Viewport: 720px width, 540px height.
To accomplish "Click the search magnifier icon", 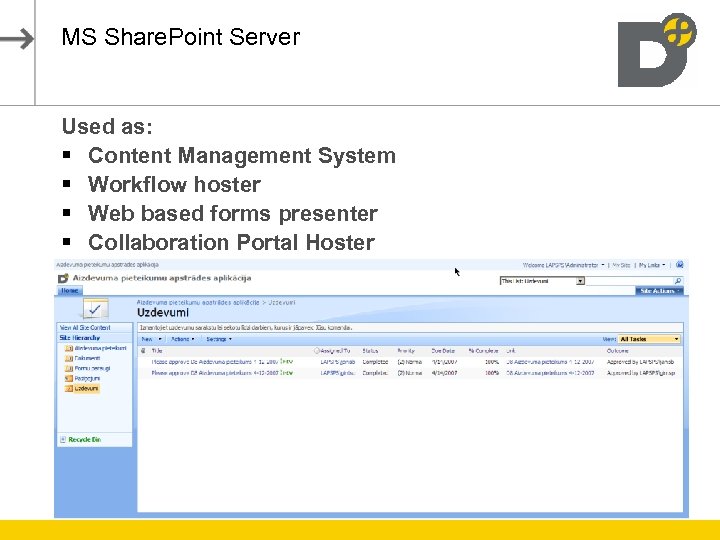I will 678,281.
